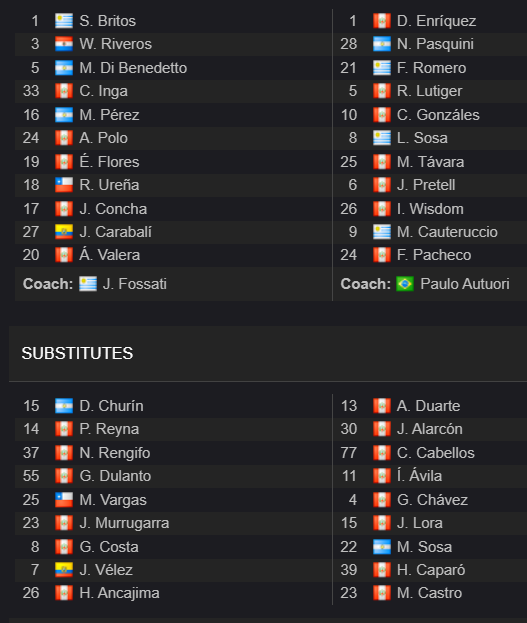Open player M. Di Benedetto

point(133,68)
